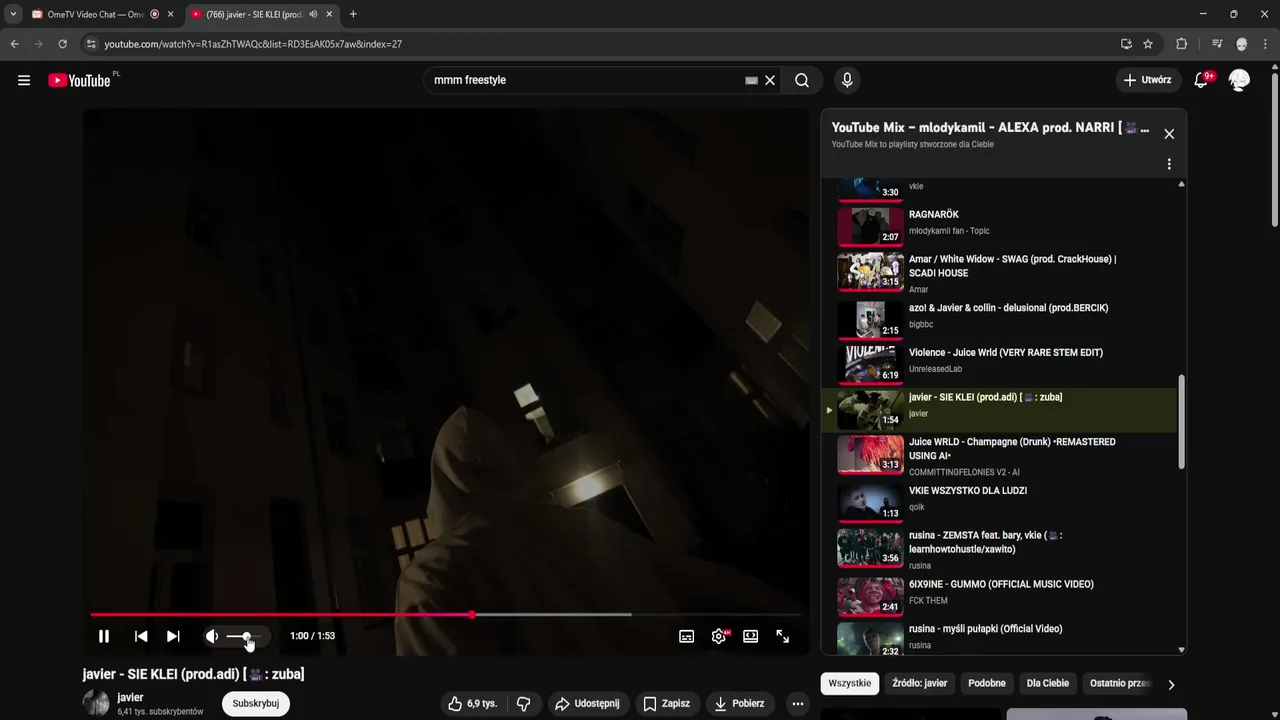Close the YouTube Mix playlist panel
The height and width of the screenshot is (720, 1280).
tap(1169, 134)
